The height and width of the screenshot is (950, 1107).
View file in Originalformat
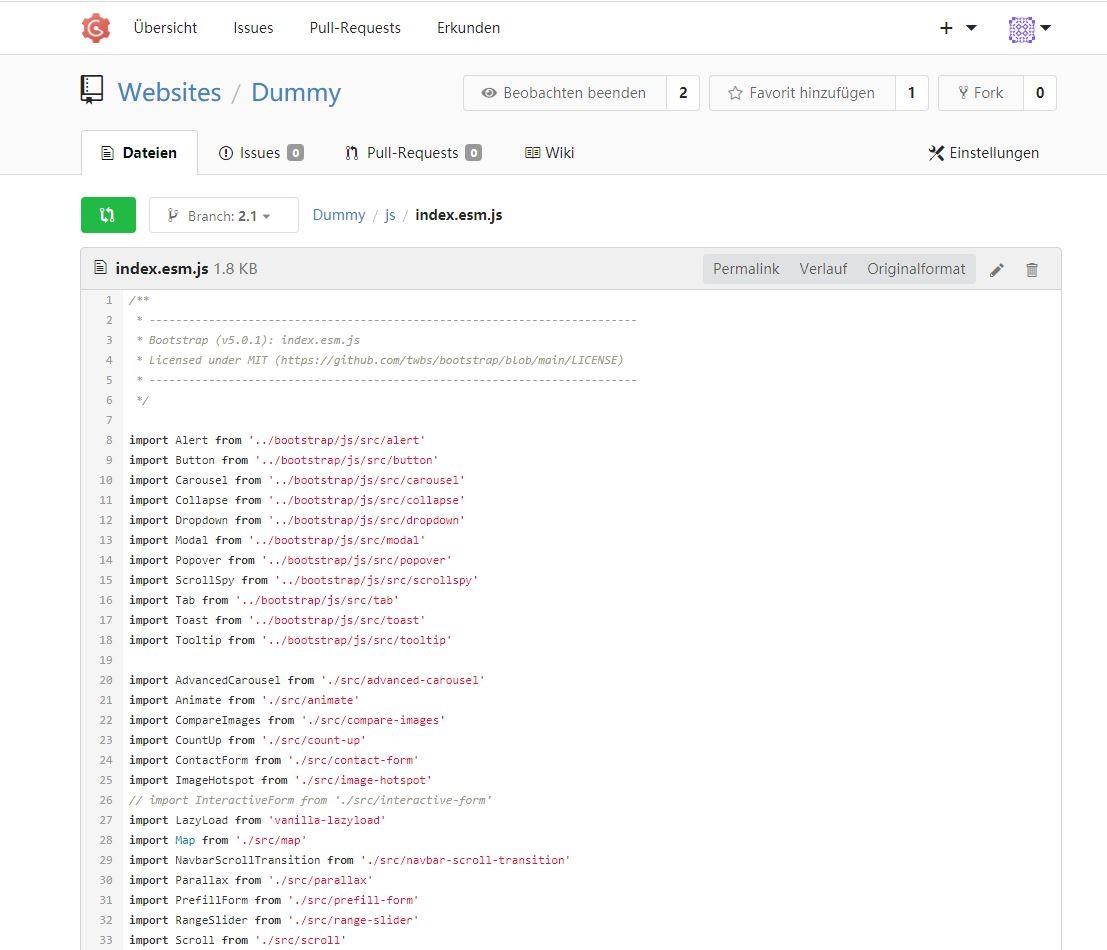click(x=916, y=269)
